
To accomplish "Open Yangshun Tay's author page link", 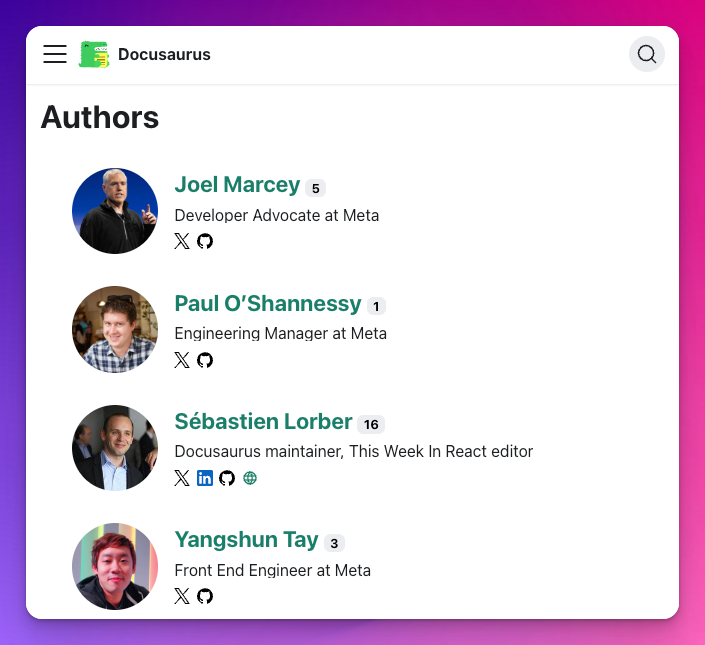I will 246,541.
